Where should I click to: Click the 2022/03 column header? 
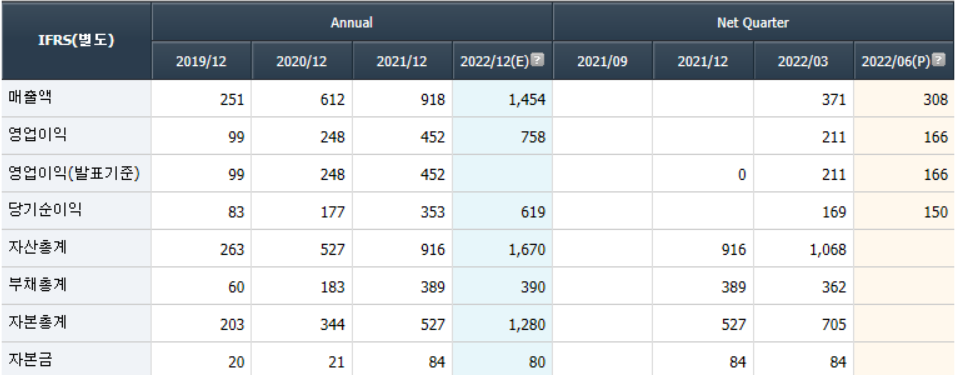[x=803, y=62]
